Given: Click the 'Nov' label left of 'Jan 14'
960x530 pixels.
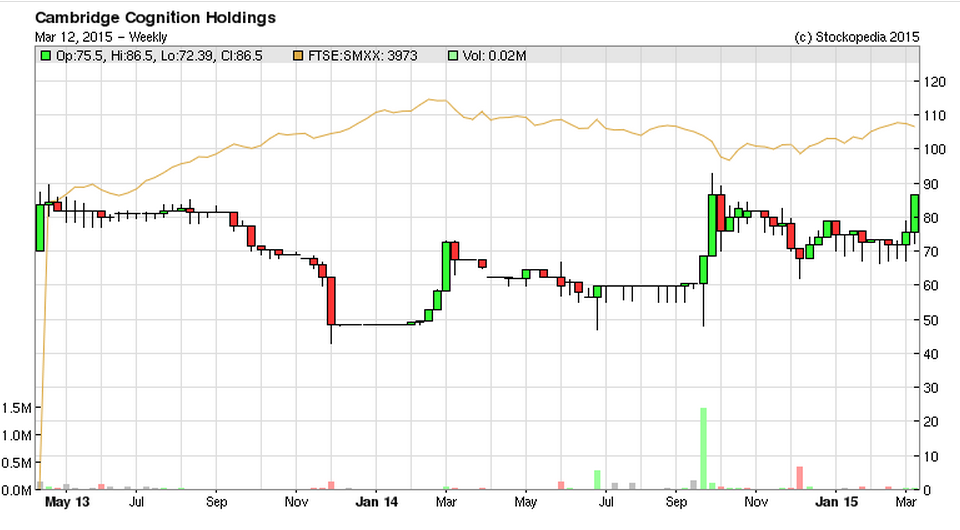Looking at the screenshot, I should [x=296, y=502].
